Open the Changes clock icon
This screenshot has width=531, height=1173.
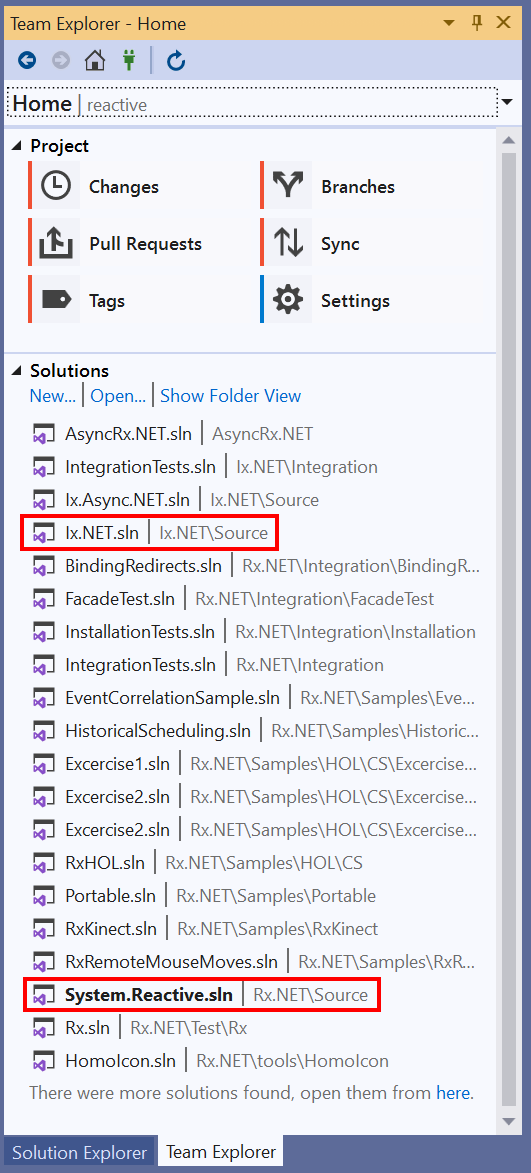[55, 186]
